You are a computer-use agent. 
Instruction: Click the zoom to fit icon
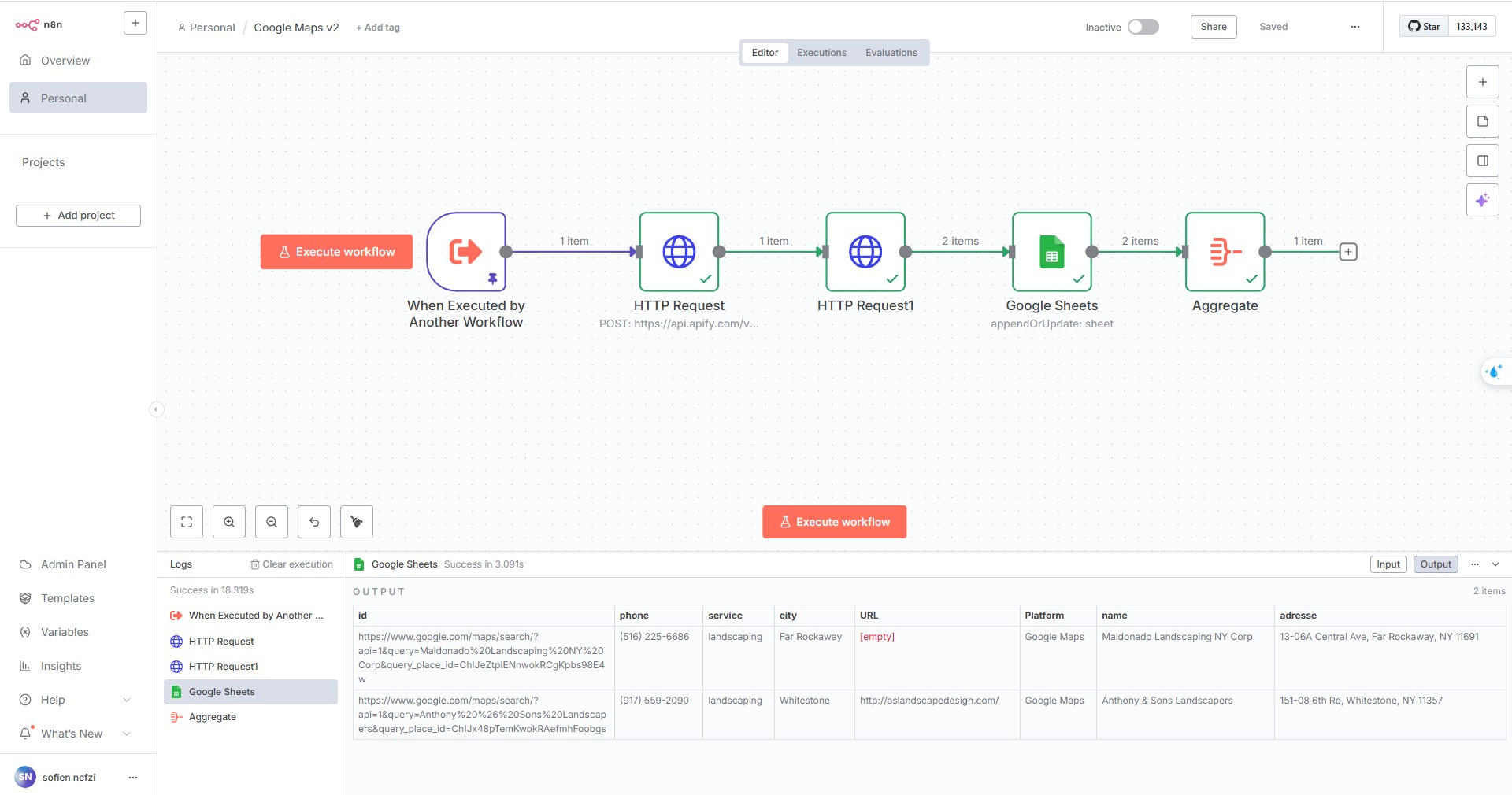[x=187, y=522]
